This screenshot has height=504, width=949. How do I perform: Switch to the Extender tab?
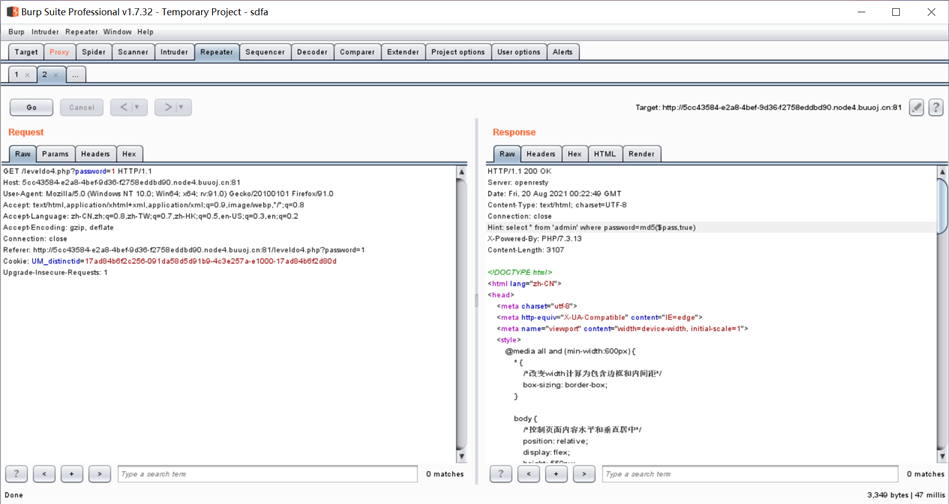[403, 52]
